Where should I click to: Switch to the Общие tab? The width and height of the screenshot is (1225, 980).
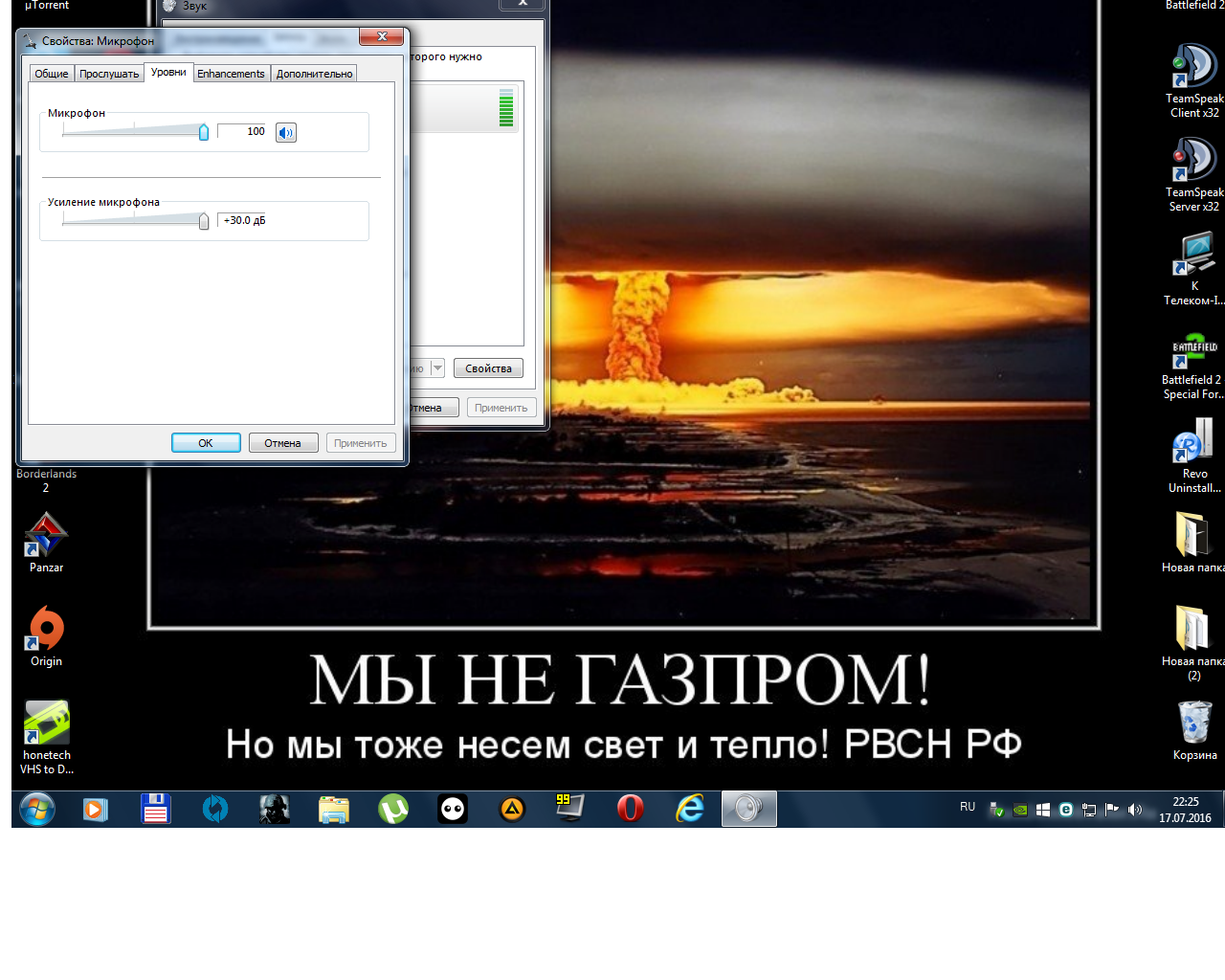52,74
